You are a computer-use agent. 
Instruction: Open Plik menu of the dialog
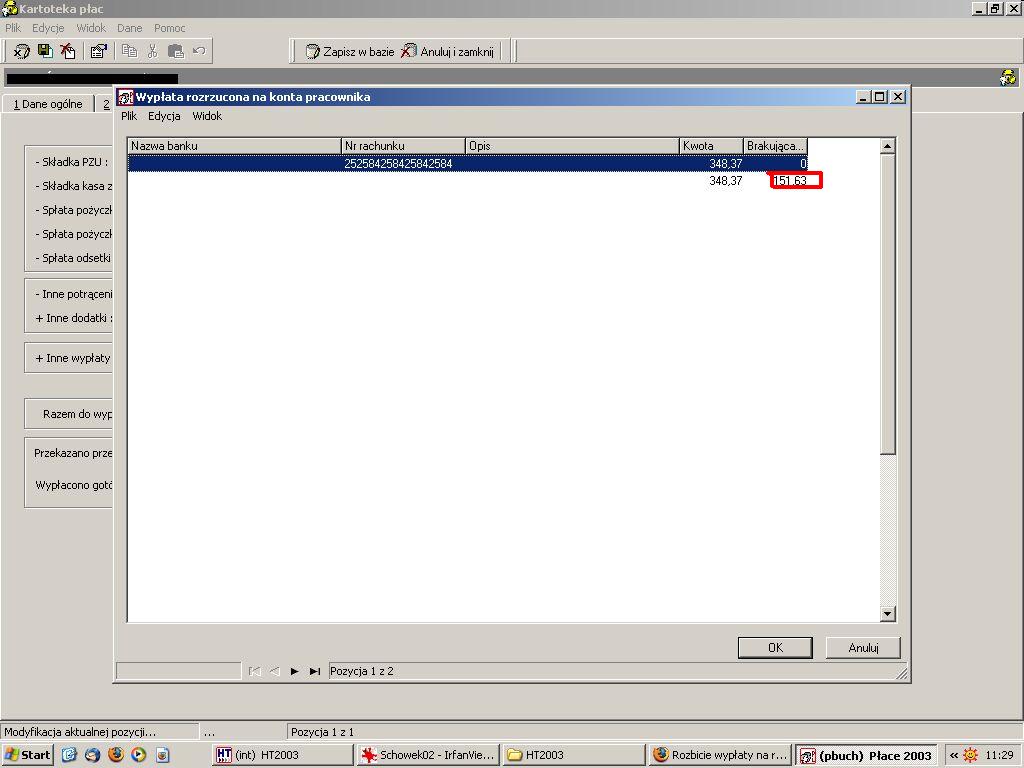[x=129, y=116]
